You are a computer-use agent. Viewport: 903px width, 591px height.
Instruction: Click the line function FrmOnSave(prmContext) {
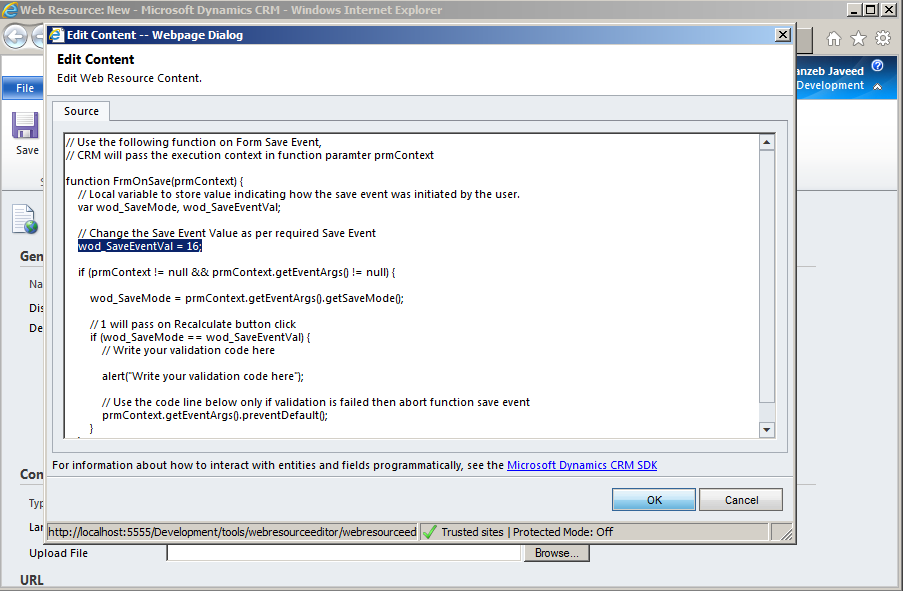point(154,181)
